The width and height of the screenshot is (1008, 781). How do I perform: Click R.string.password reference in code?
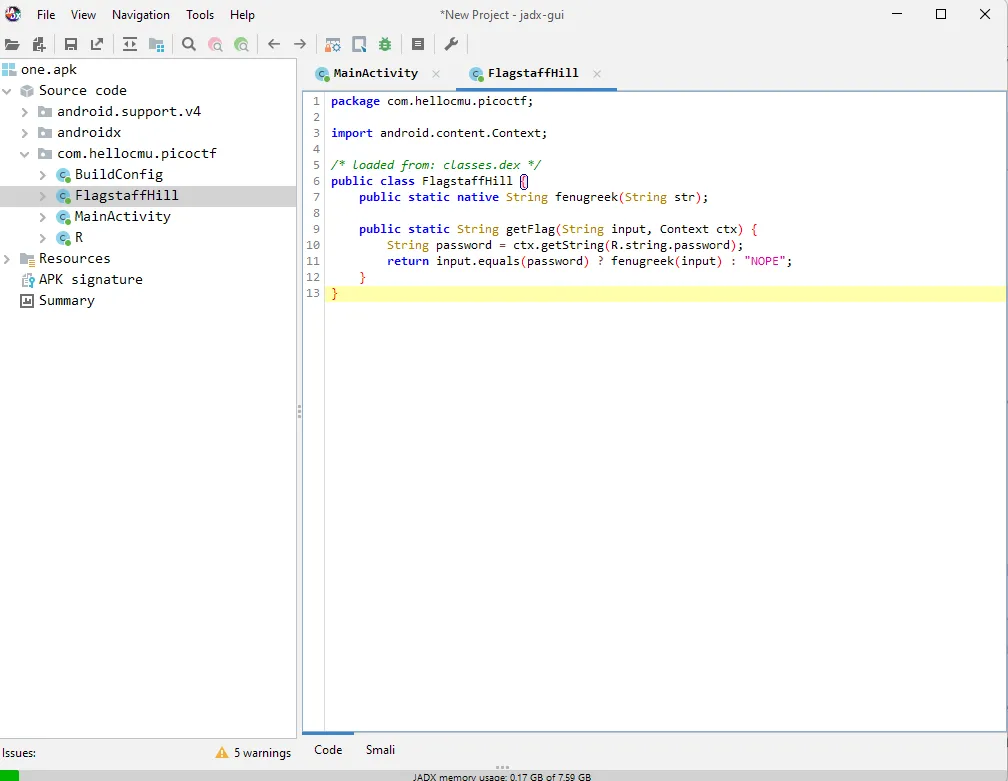(x=670, y=245)
